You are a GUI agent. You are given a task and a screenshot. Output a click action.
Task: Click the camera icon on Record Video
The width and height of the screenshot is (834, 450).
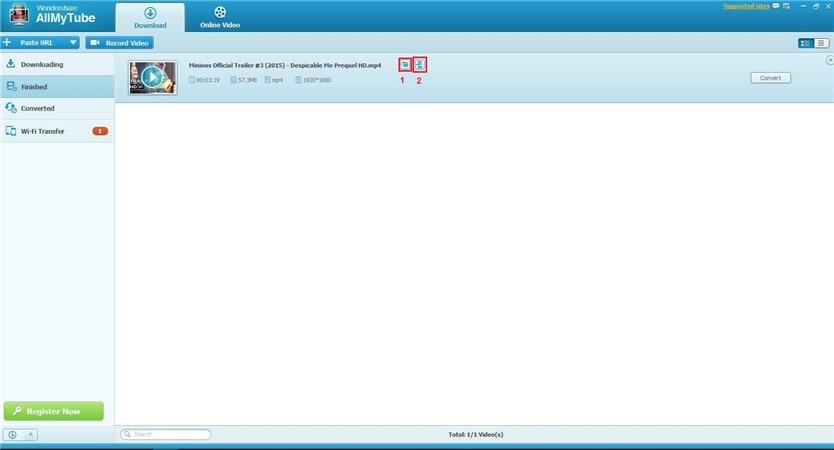pos(95,43)
